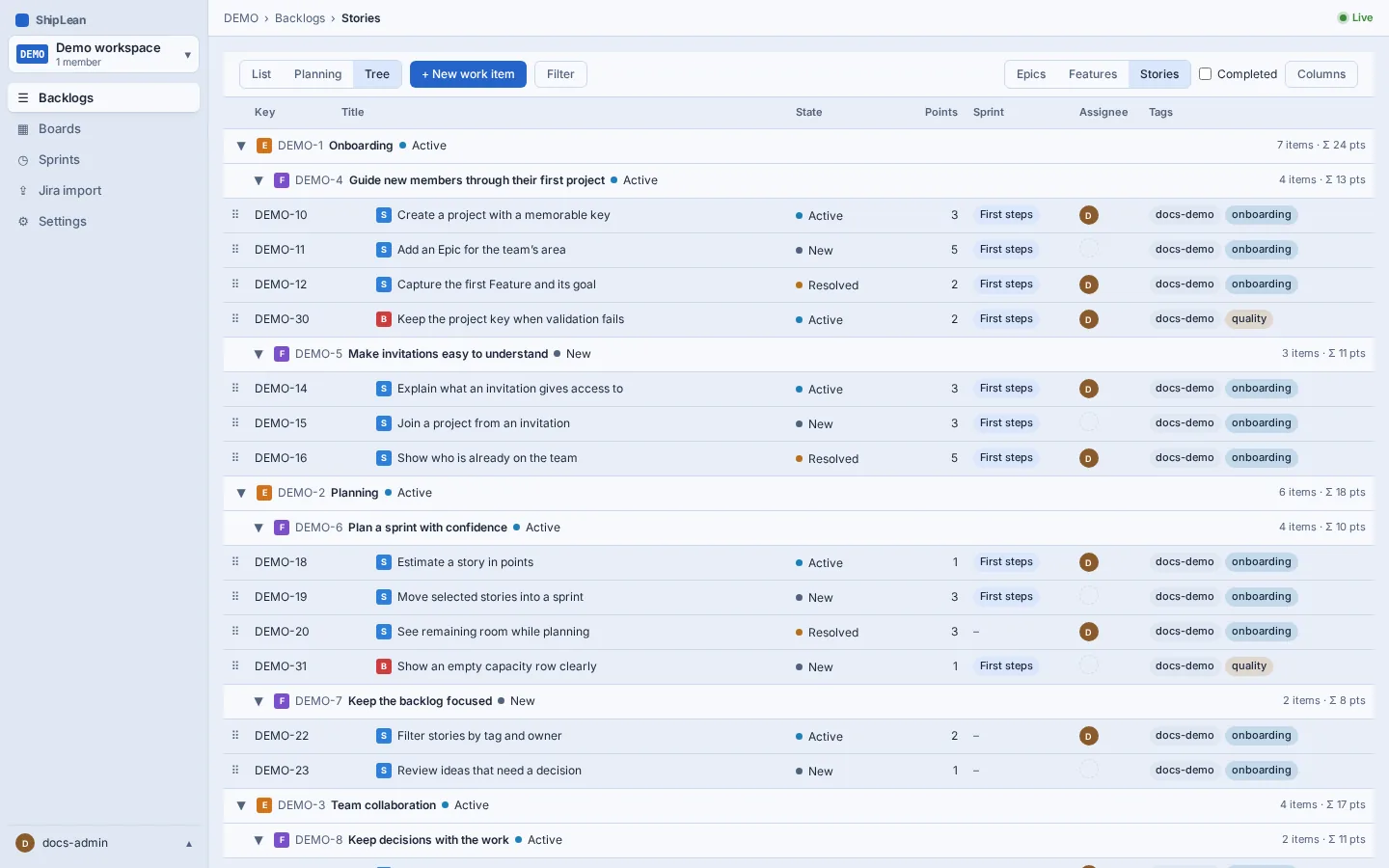Click the bug icon for DEMO-30
This screenshot has height=868, width=1389.
[x=384, y=319]
